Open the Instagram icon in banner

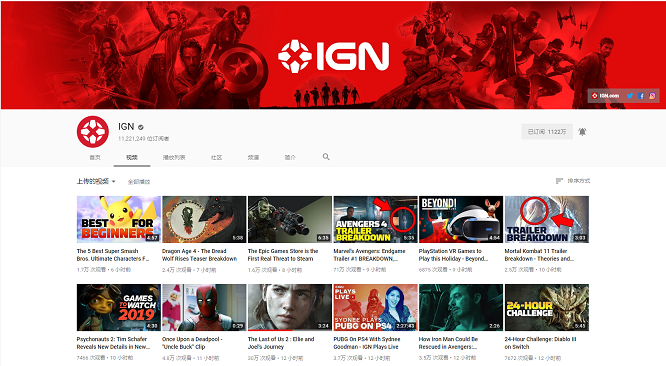652,96
